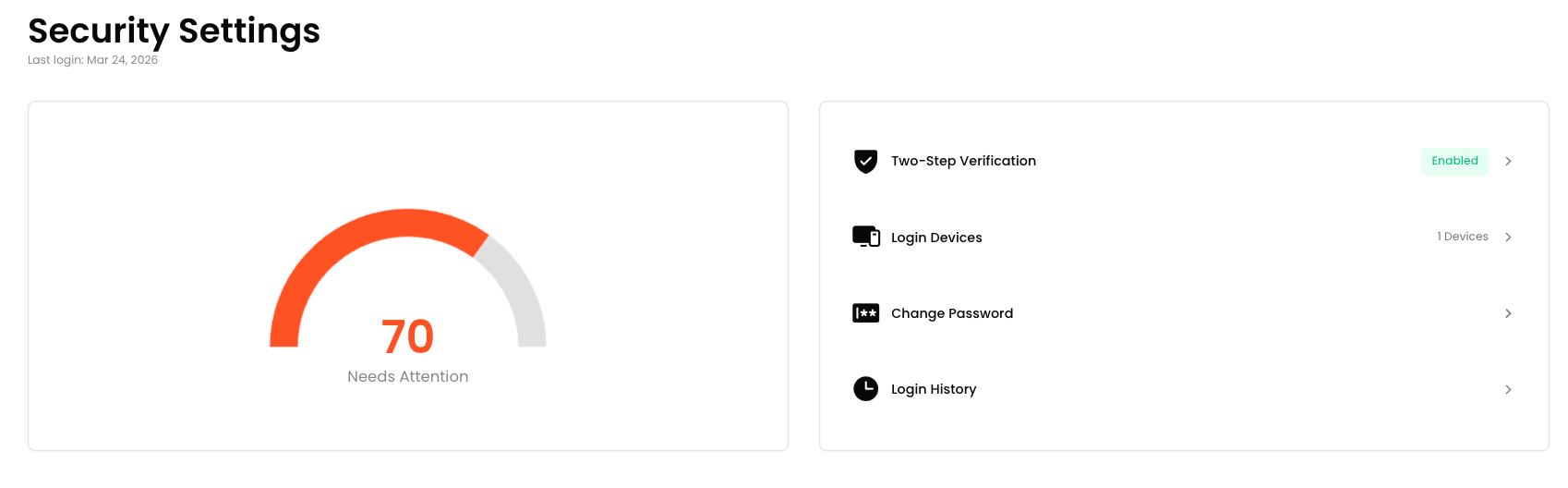Click the Two-Step Verification shield icon
This screenshot has height=488, width=1568.
pos(865,162)
